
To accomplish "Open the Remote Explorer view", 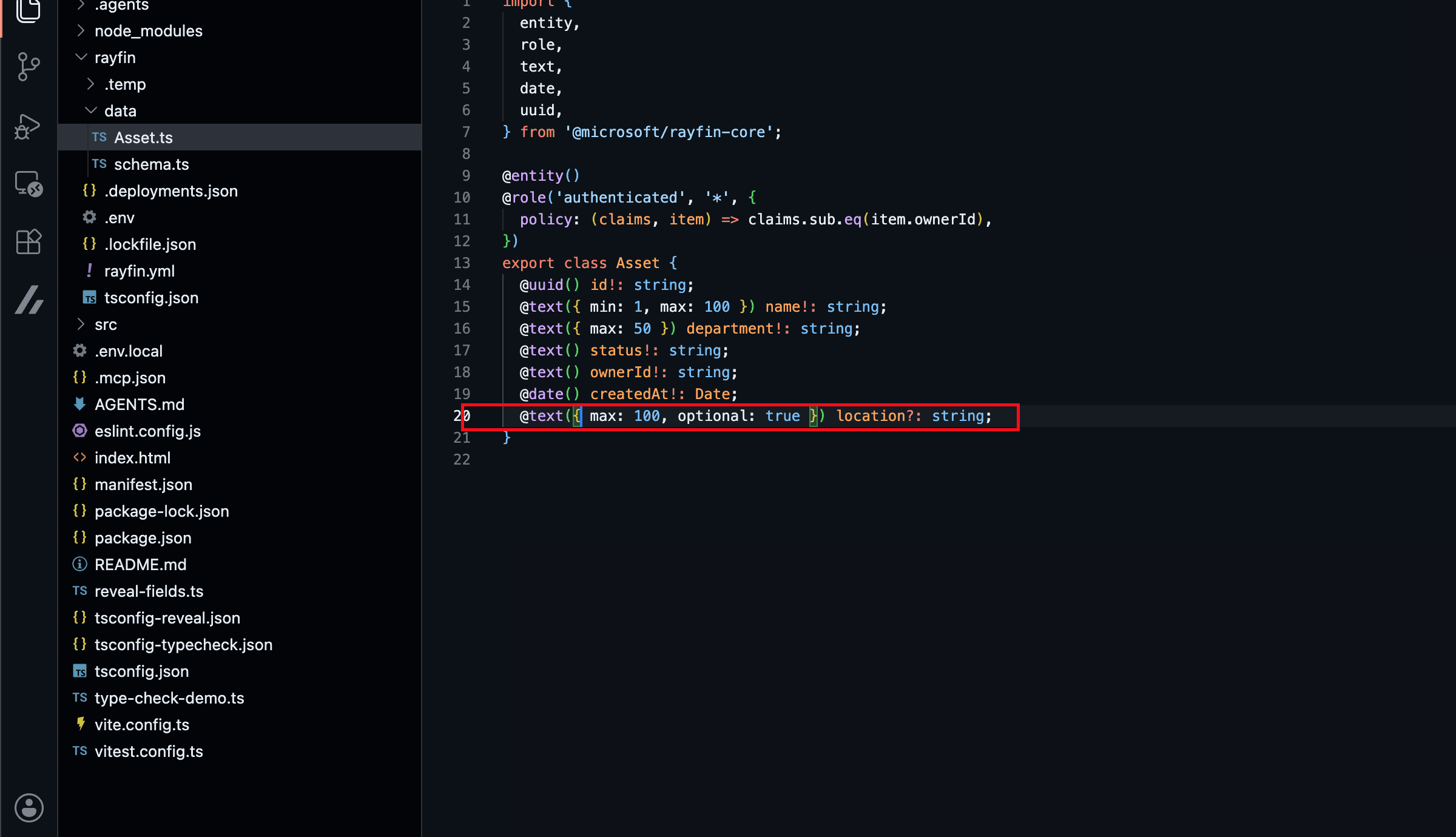I will click(x=29, y=183).
